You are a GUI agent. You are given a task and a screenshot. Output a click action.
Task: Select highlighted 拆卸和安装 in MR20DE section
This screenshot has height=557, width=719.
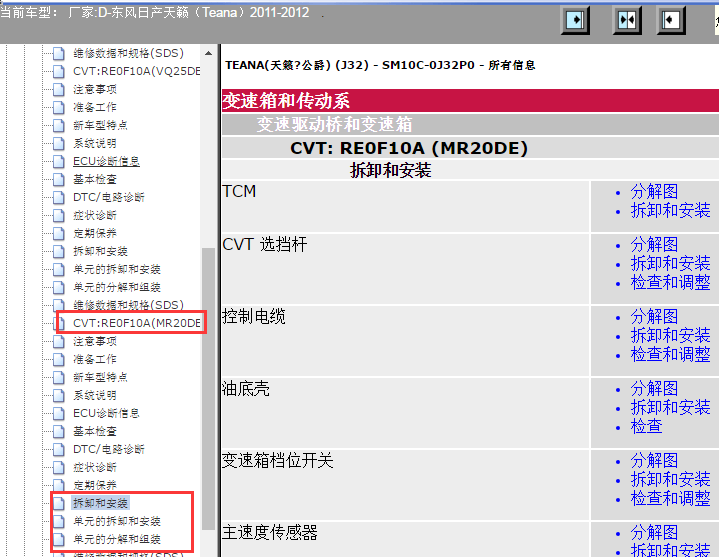pyautogui.click(x=100, y=503)
